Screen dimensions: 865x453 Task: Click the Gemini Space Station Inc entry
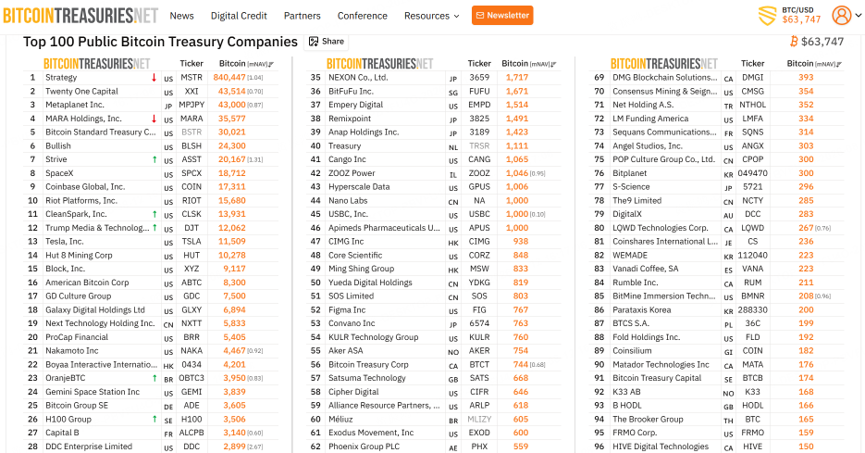point(92,392)
